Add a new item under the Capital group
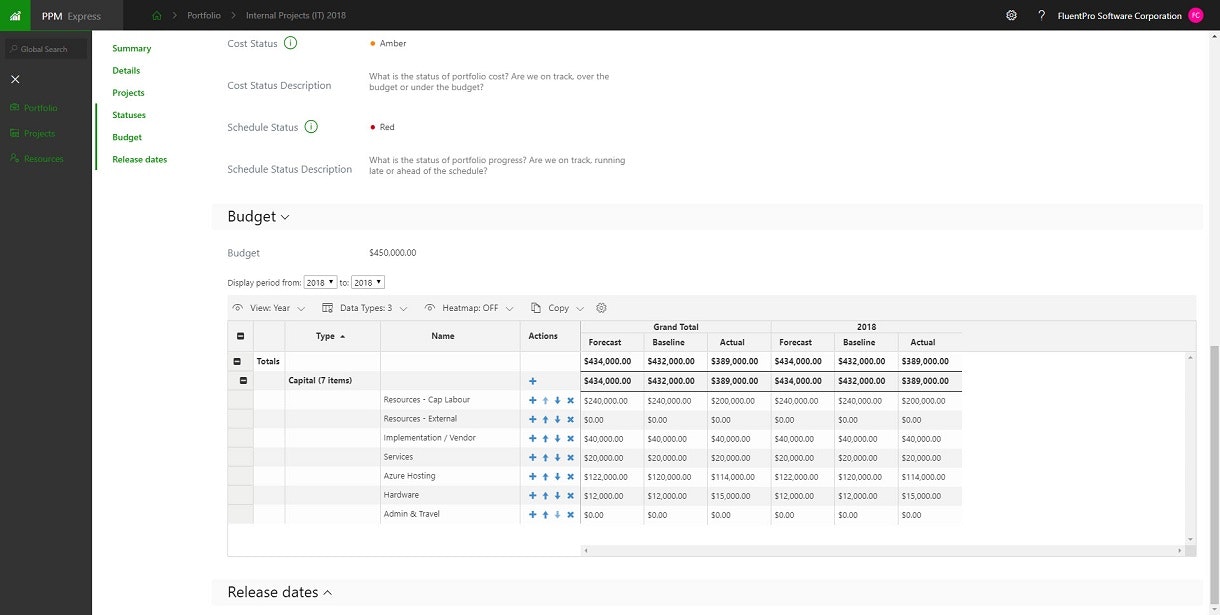 [x=533, y=381]
